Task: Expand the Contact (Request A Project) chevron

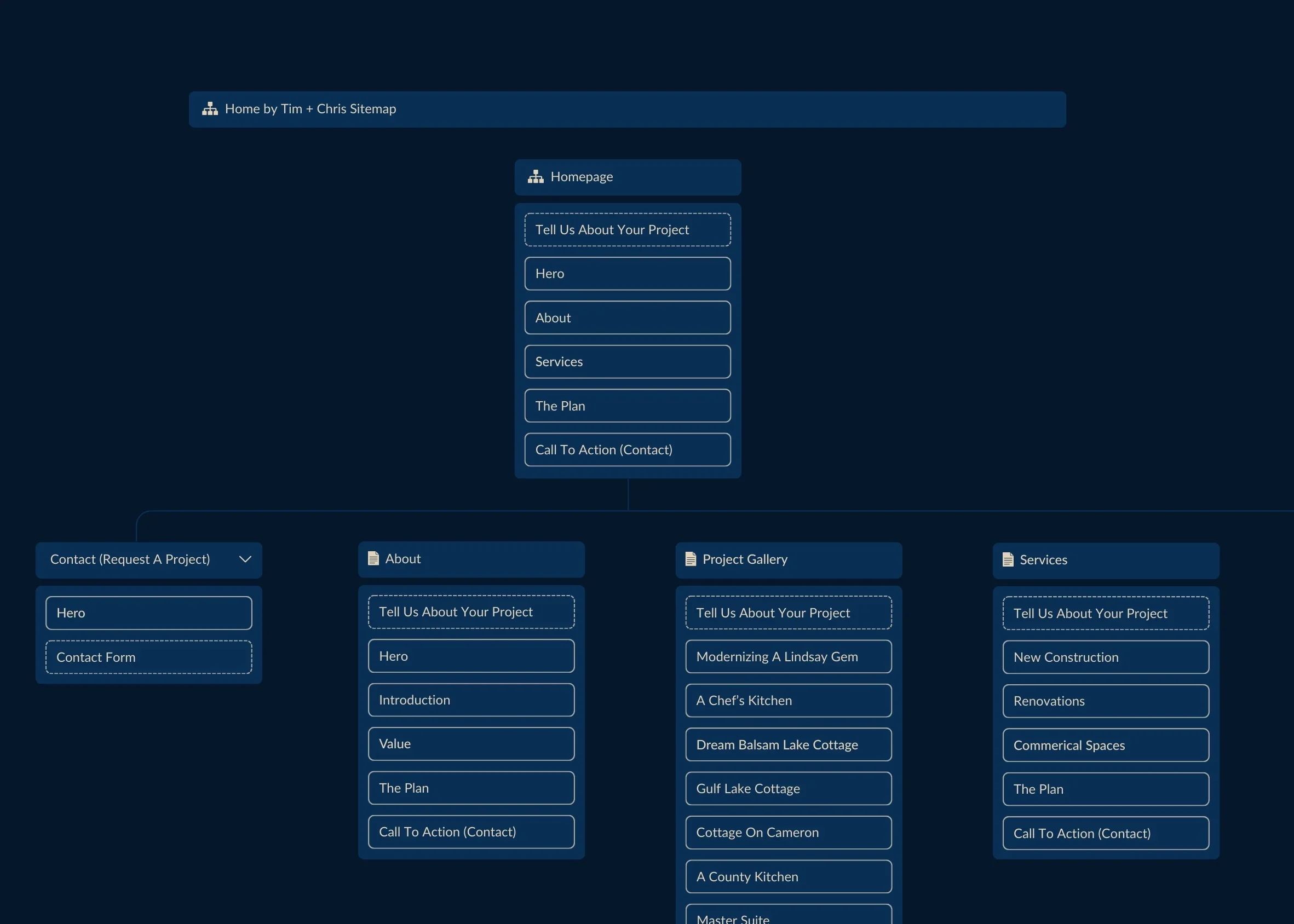Action: 245,559
